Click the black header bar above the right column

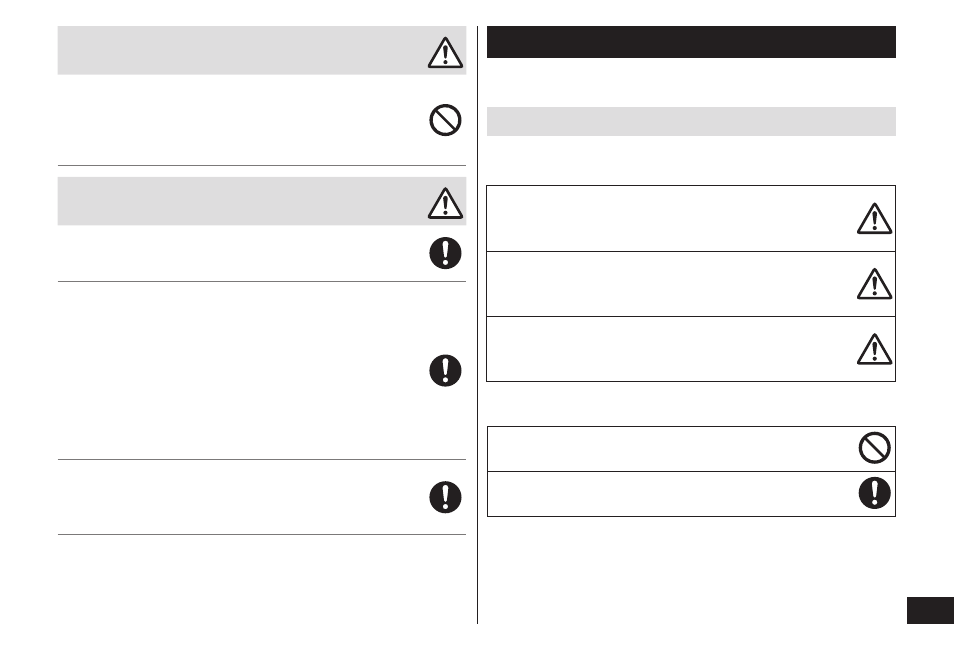pyautogui.click(x=691, y=42)
